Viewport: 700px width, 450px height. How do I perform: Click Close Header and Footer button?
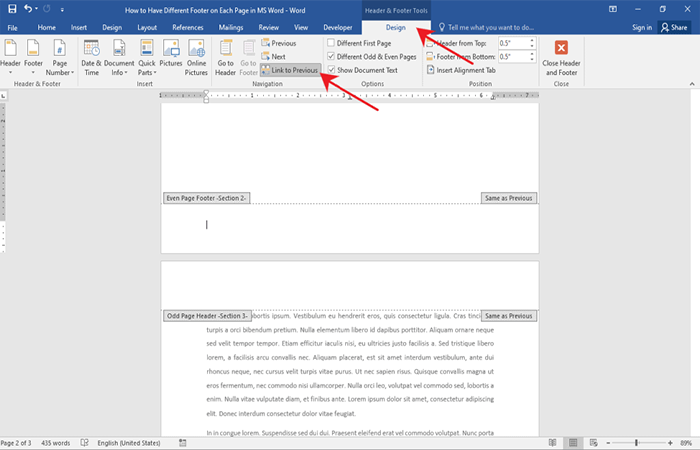click(x=561, y=60)
